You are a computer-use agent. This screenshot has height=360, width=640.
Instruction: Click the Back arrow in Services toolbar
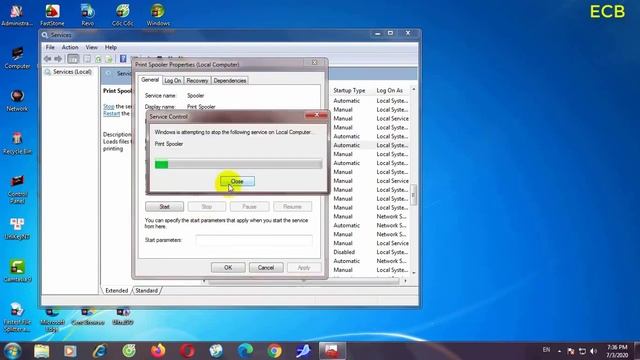coord(48,59)
